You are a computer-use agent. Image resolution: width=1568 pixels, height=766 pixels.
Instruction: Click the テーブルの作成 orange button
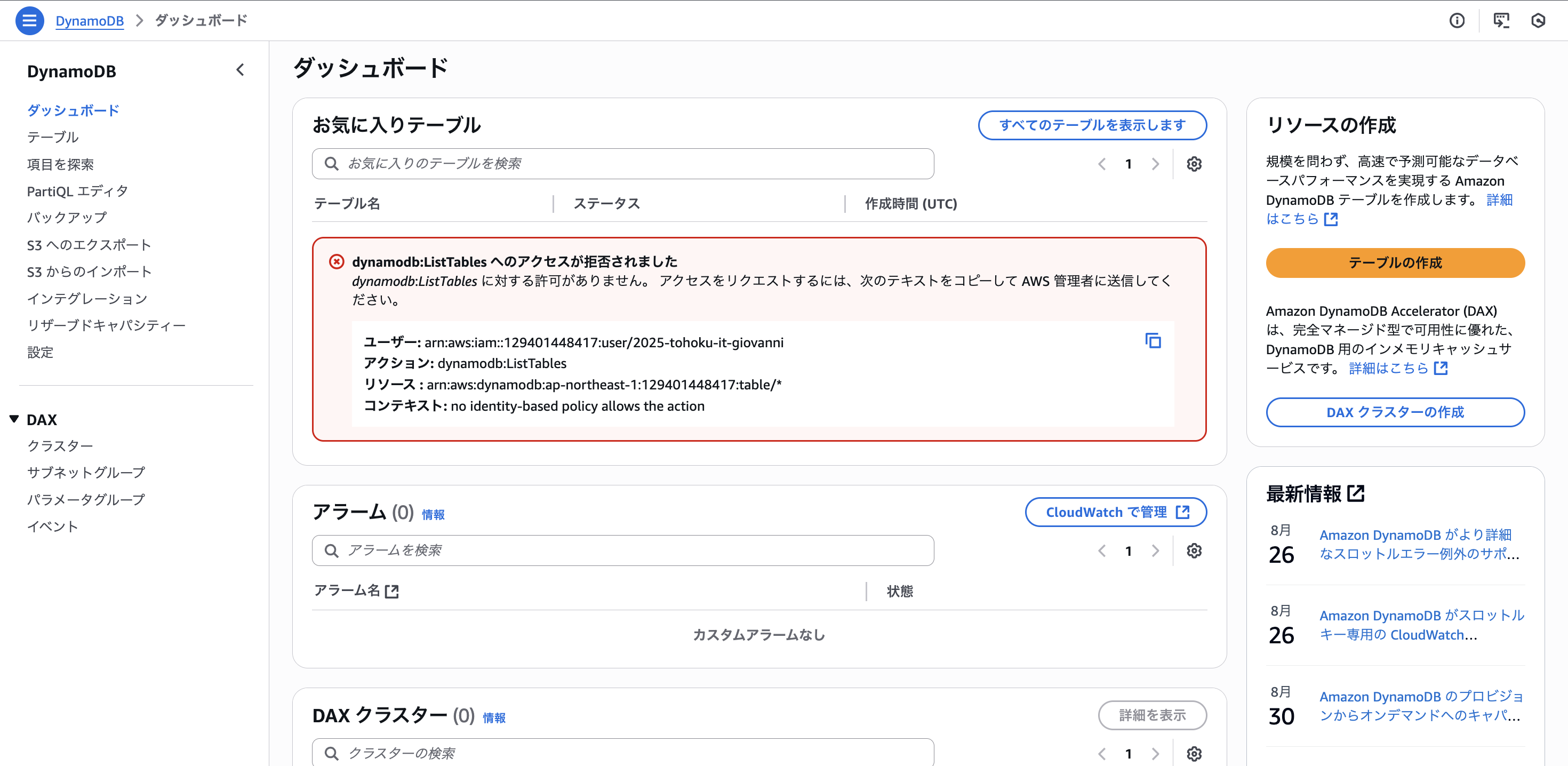[1395, 262]
